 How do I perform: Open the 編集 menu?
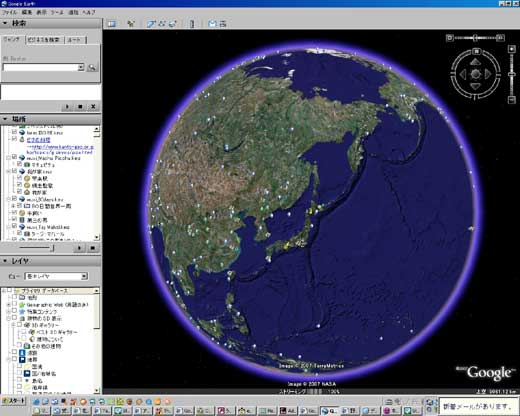click(27, 12)
